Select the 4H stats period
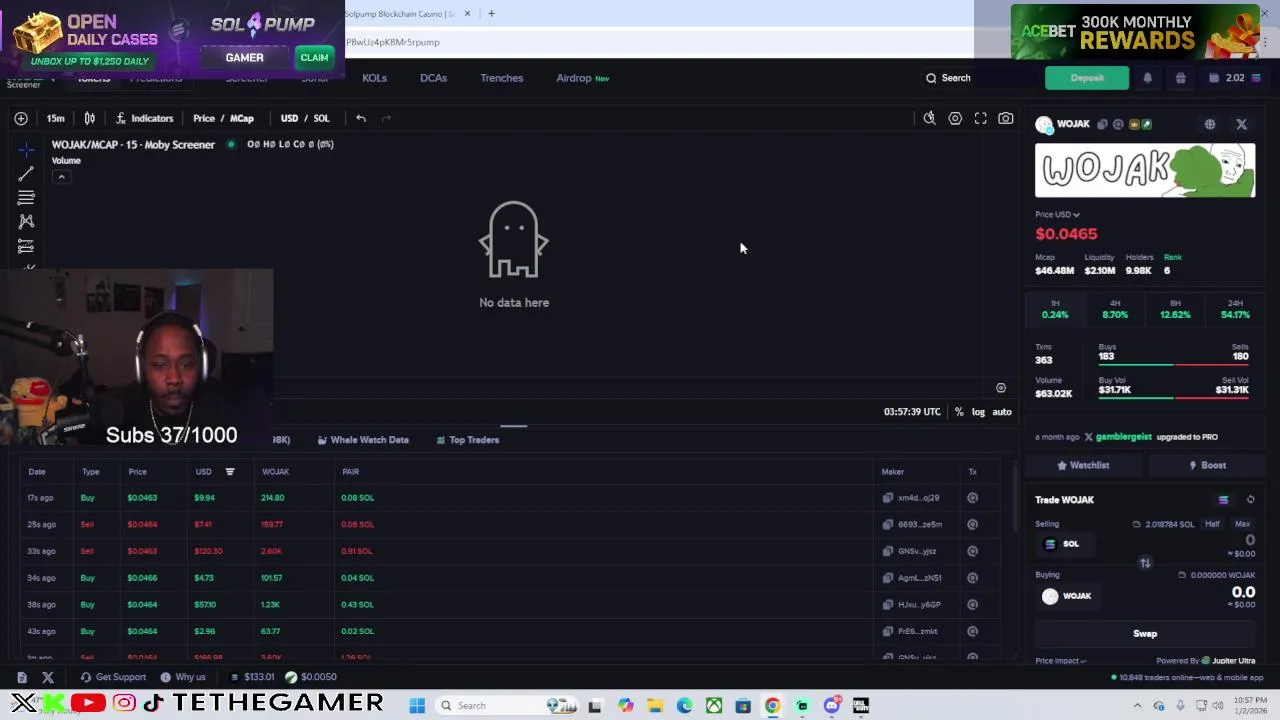Screen dimensions: 1280x720 coord(1115,309)
